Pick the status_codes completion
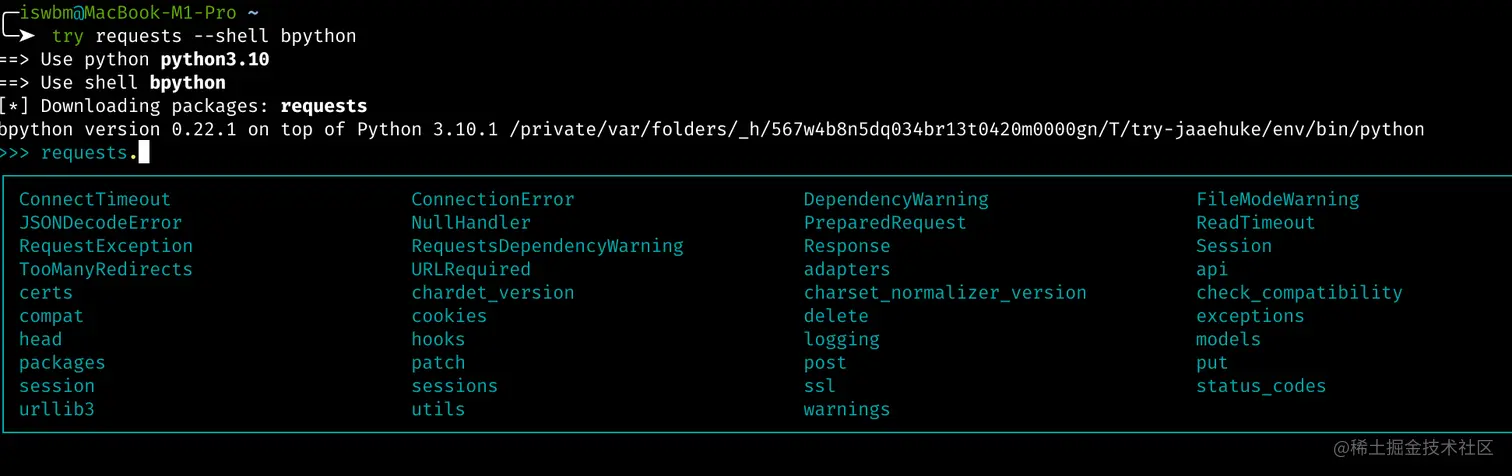 (x=1261, y=386)
